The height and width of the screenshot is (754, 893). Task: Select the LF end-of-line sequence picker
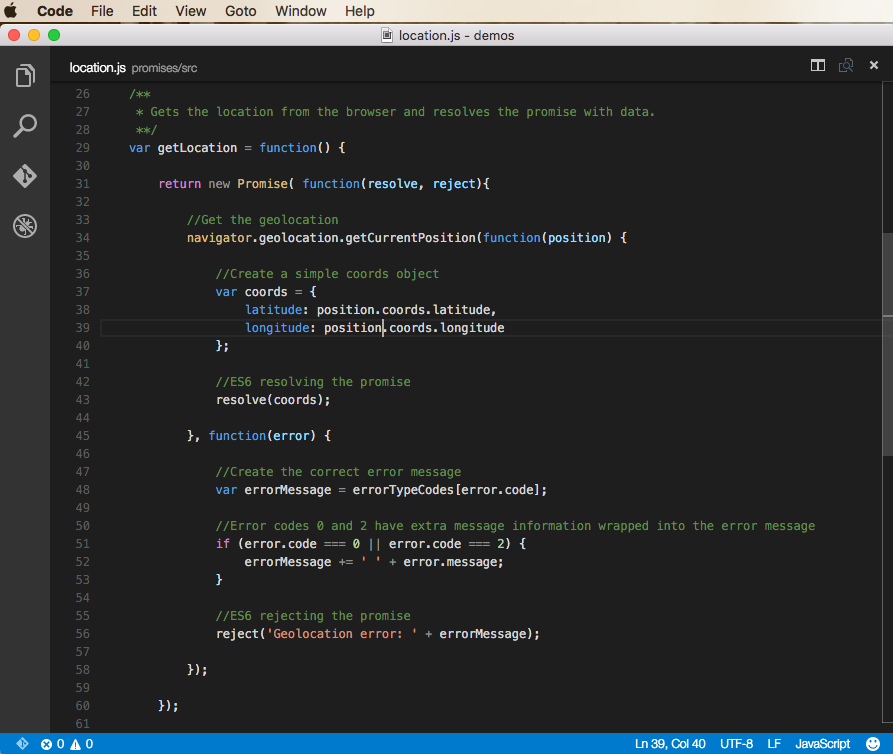tap(774, 744)
